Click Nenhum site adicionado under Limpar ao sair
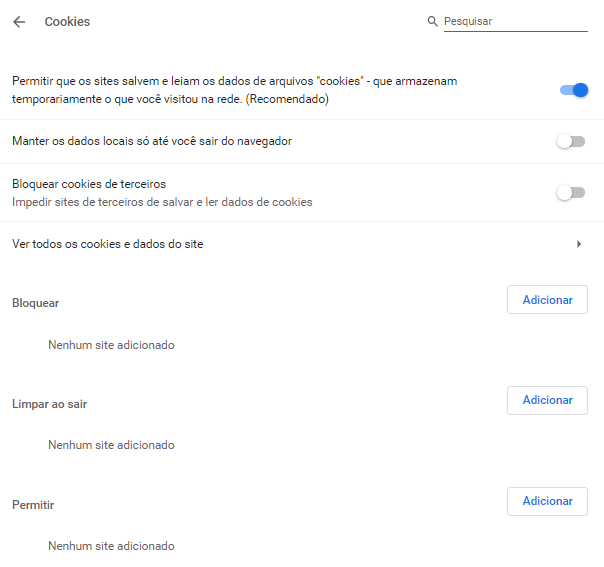This screenshot has width=604, height=567. (x=111, y=445)
